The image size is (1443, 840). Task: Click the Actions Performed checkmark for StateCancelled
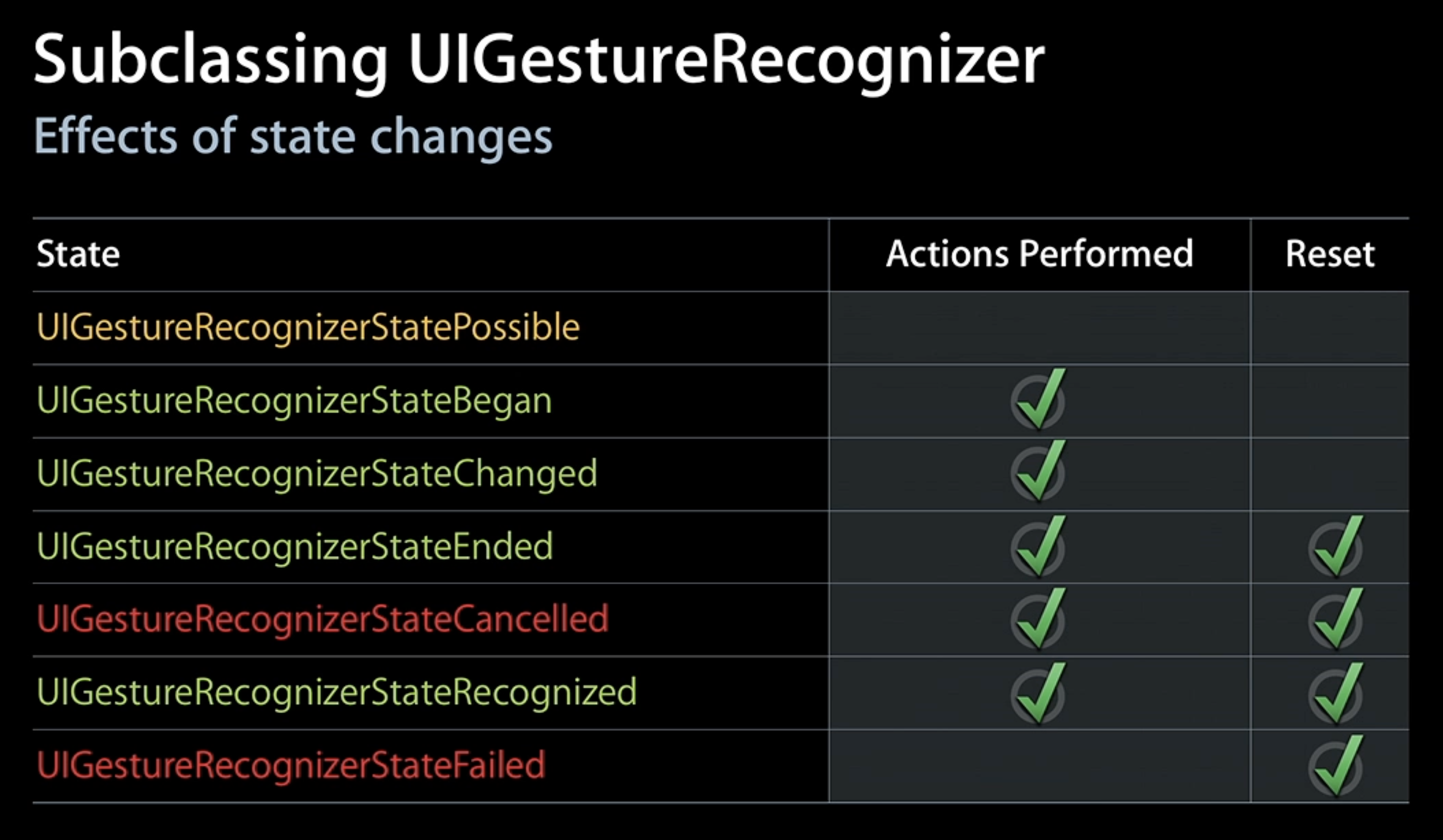(x=1038, y=619)
